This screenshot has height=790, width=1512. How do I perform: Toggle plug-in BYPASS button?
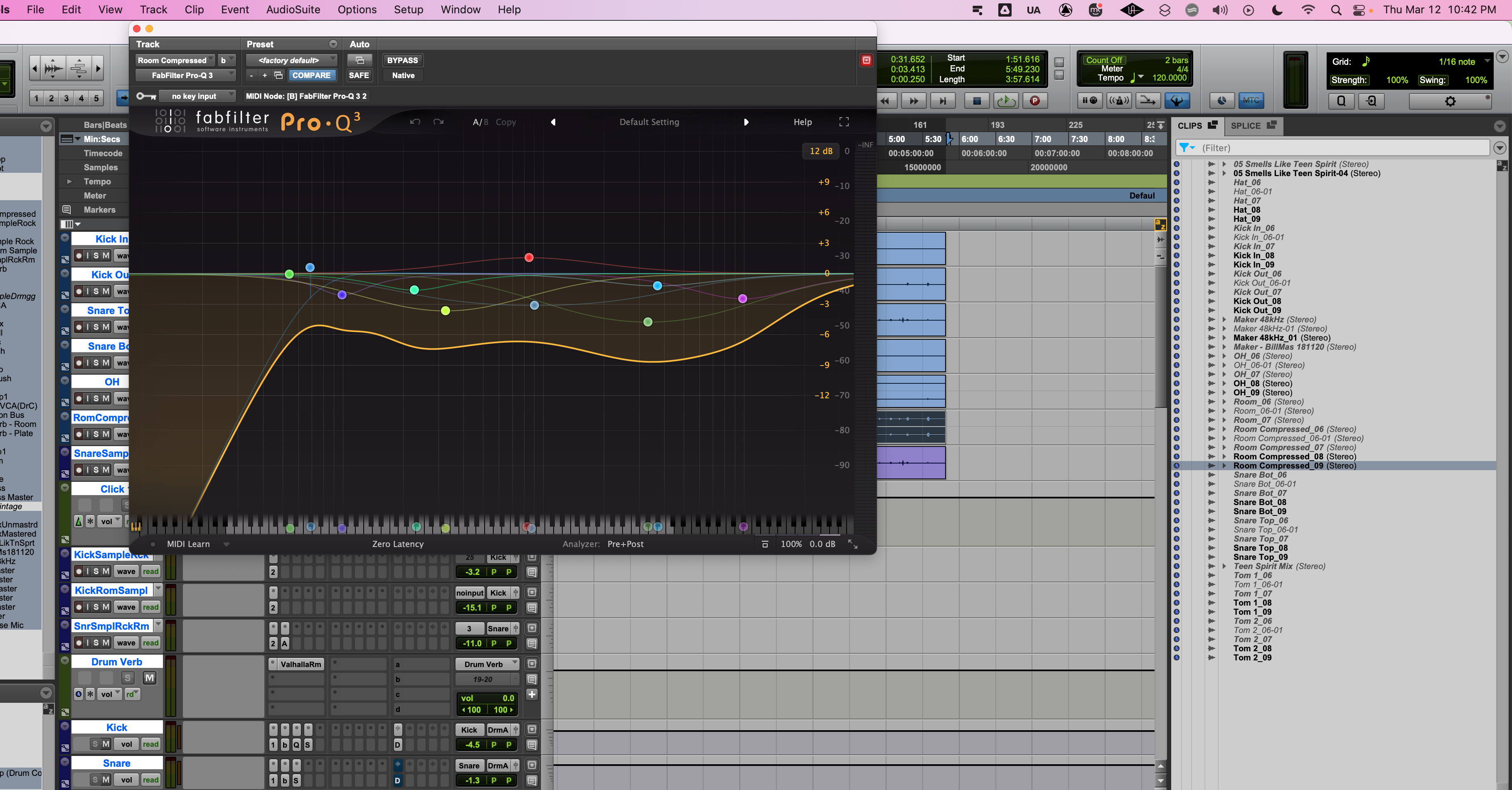pyautogui.click(x=403, y=60)
